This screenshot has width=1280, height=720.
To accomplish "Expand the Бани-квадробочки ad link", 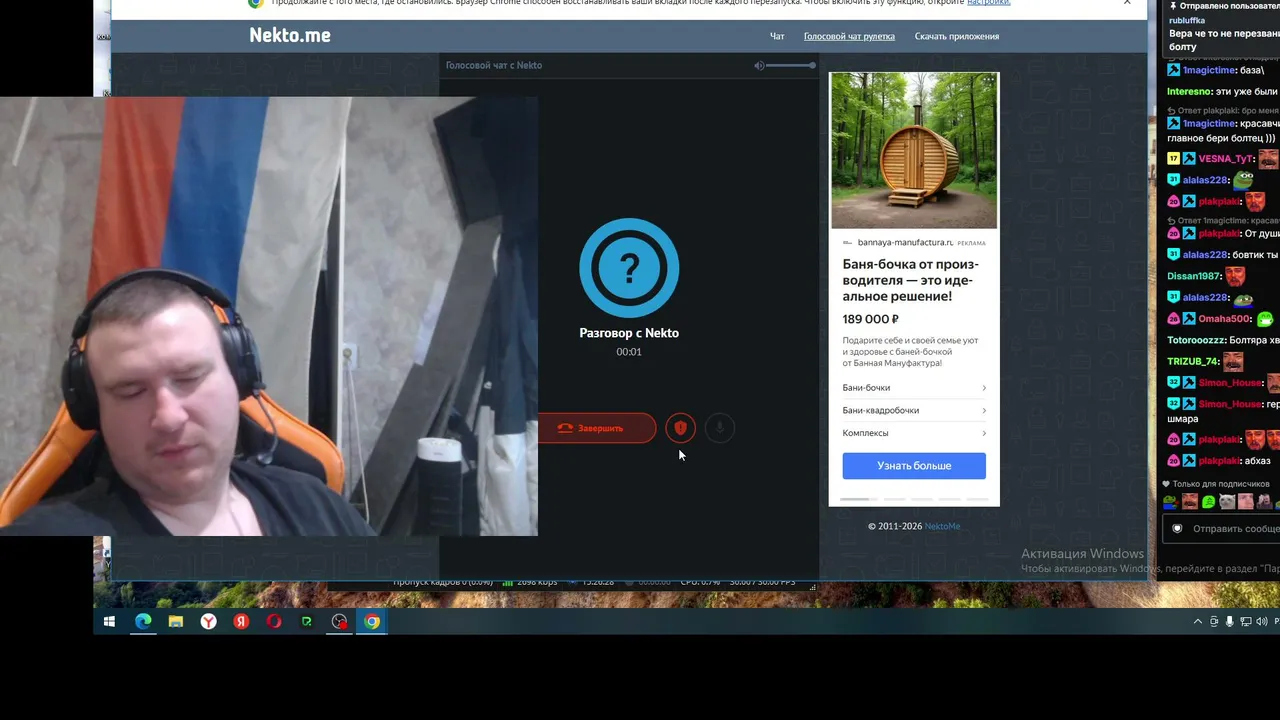I will (914, 410).
